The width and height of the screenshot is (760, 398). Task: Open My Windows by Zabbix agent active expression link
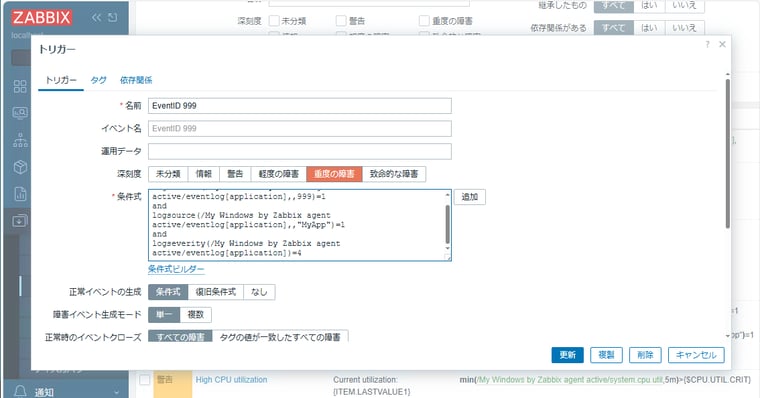click(x=570, y=380)
